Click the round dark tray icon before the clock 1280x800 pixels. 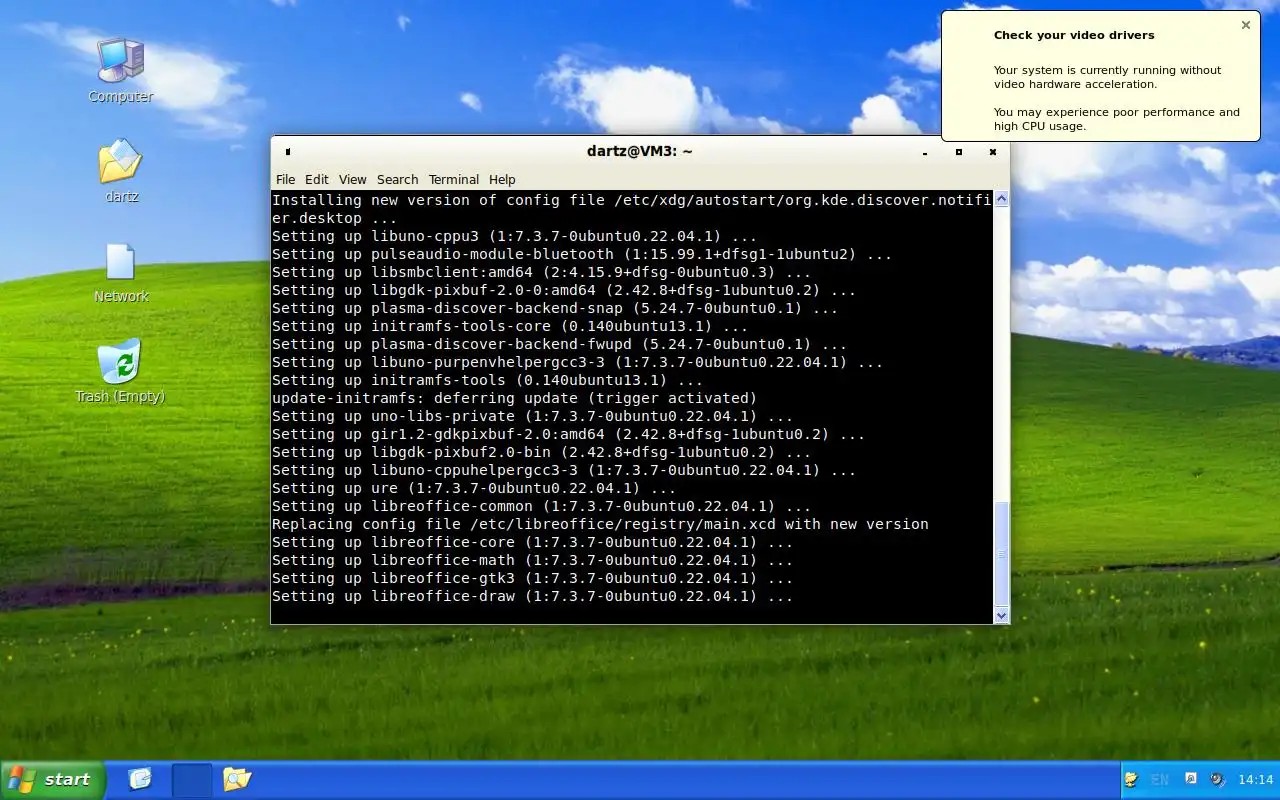(1217, 779)
